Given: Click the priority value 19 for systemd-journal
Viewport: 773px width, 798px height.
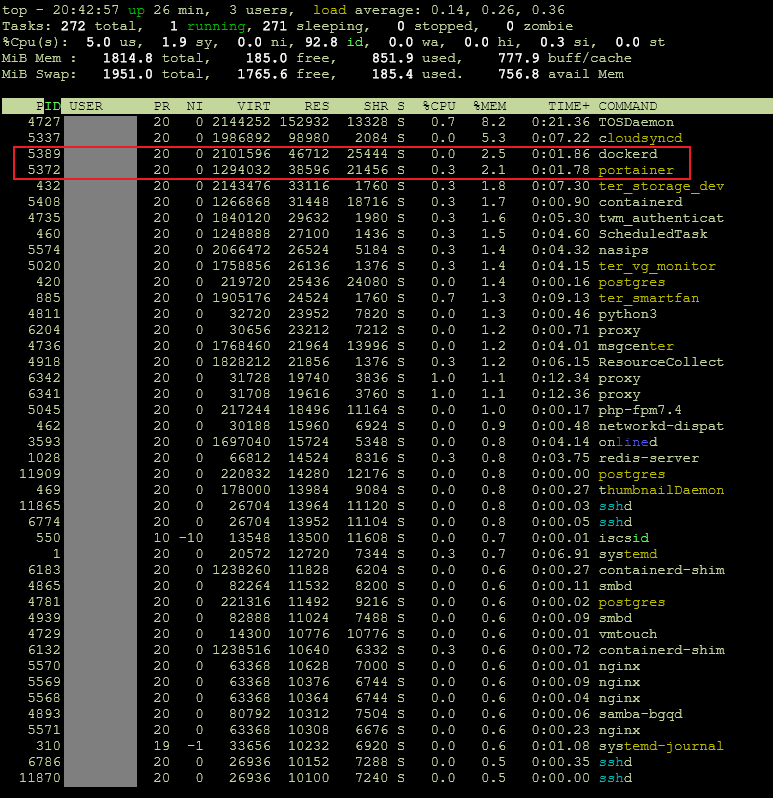Looking at the screenshot, I should 161,746.
